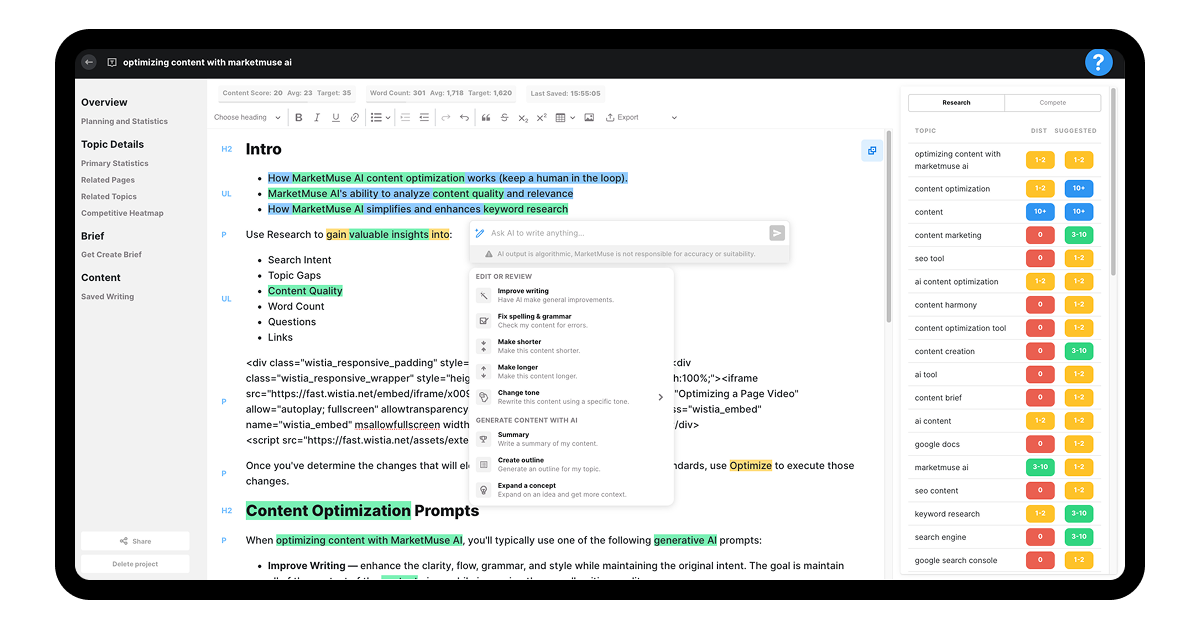Switch to the Compete tab
The image size is (1200, 630).
(x=1053, y=102)
